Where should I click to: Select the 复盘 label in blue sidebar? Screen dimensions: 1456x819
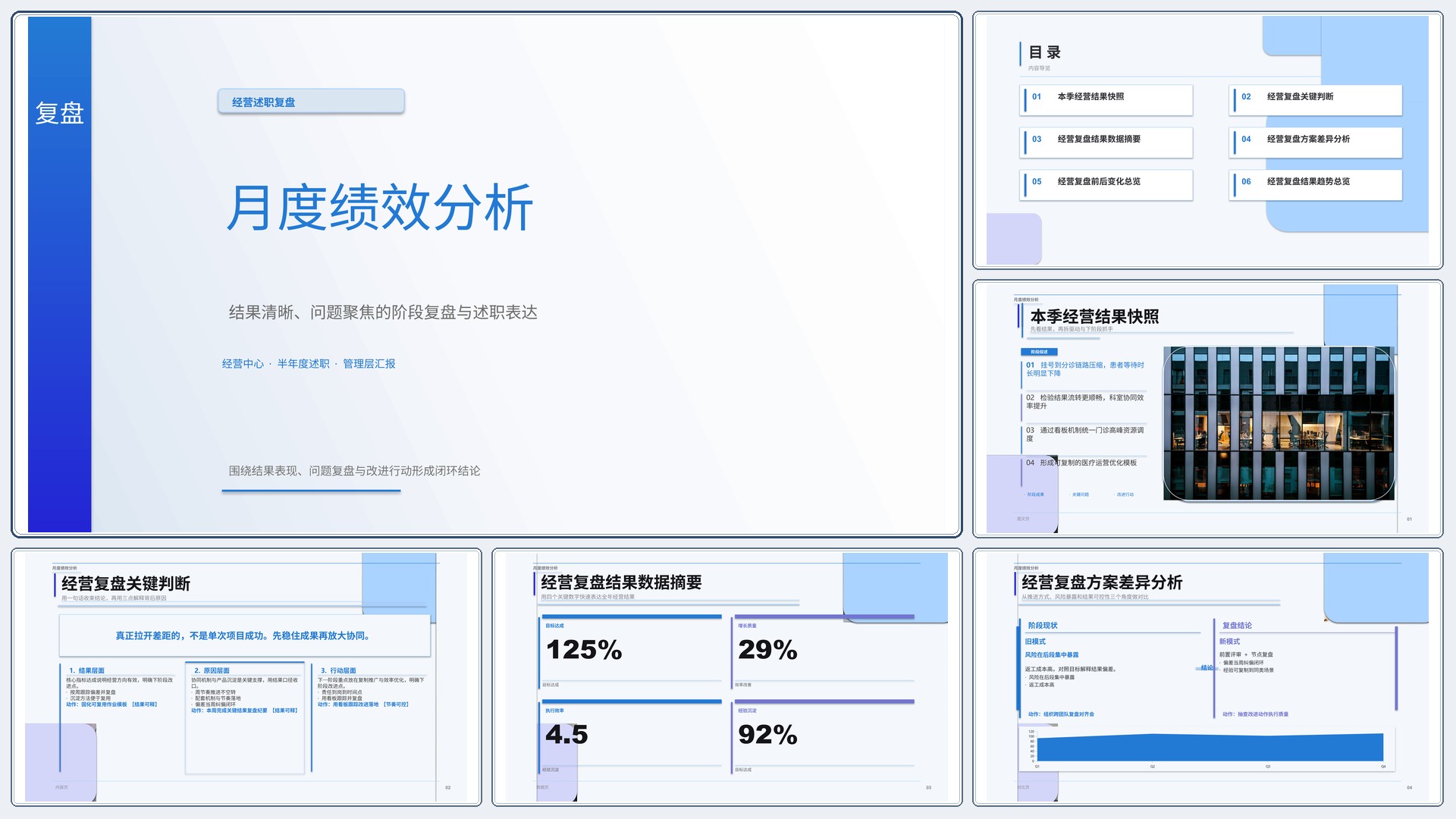click(x=59, y=113)
